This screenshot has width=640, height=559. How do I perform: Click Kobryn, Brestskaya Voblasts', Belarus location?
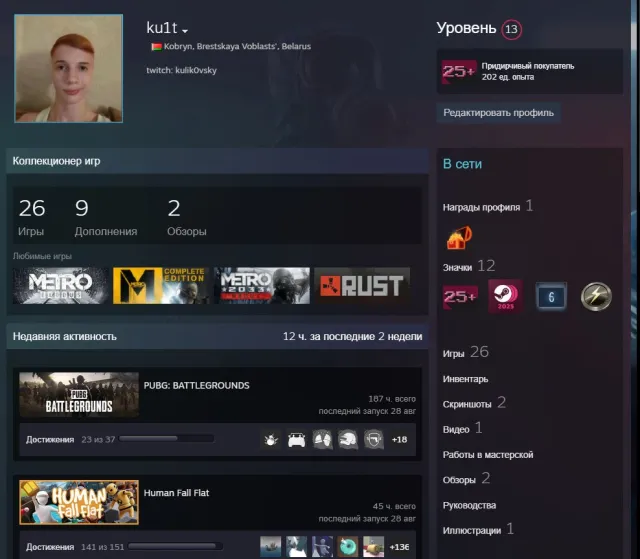(237, 47)
